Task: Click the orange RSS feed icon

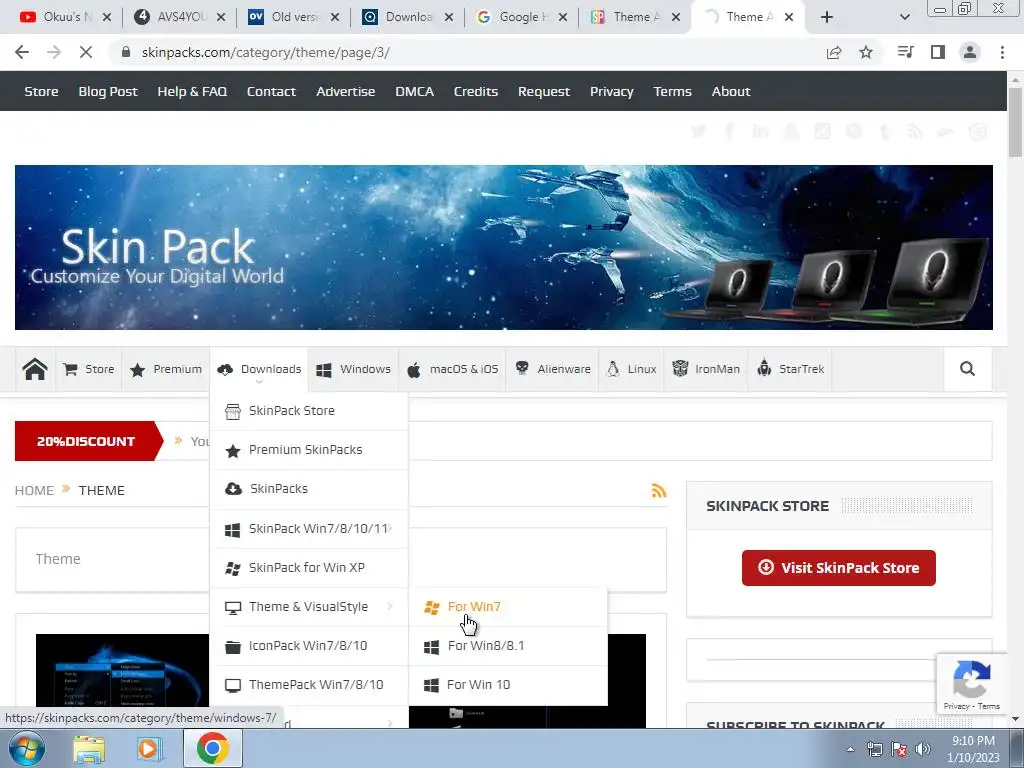Action: click(x=659, y=490)
